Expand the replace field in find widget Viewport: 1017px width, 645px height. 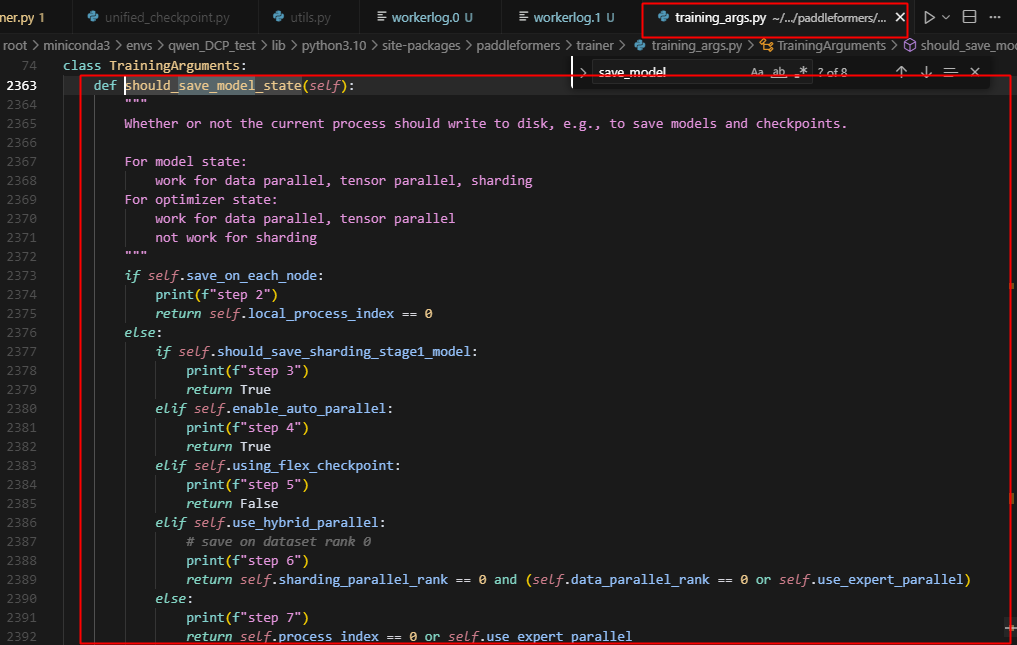(583, 72)
